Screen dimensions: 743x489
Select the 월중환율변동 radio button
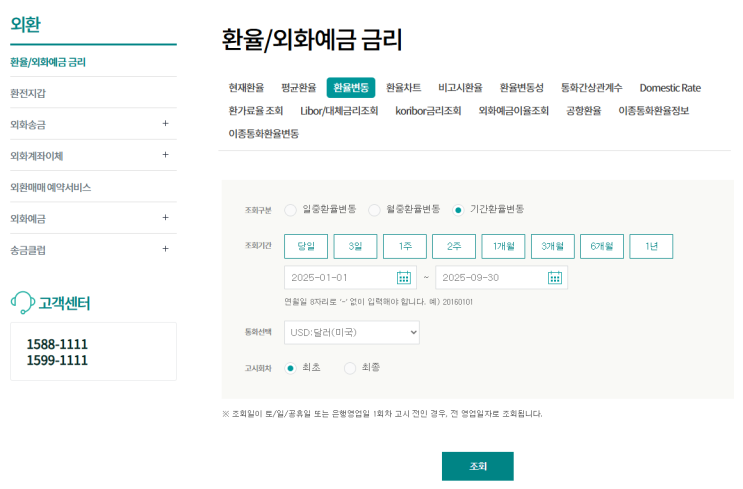pyautogui.click(x=374, y=210)
